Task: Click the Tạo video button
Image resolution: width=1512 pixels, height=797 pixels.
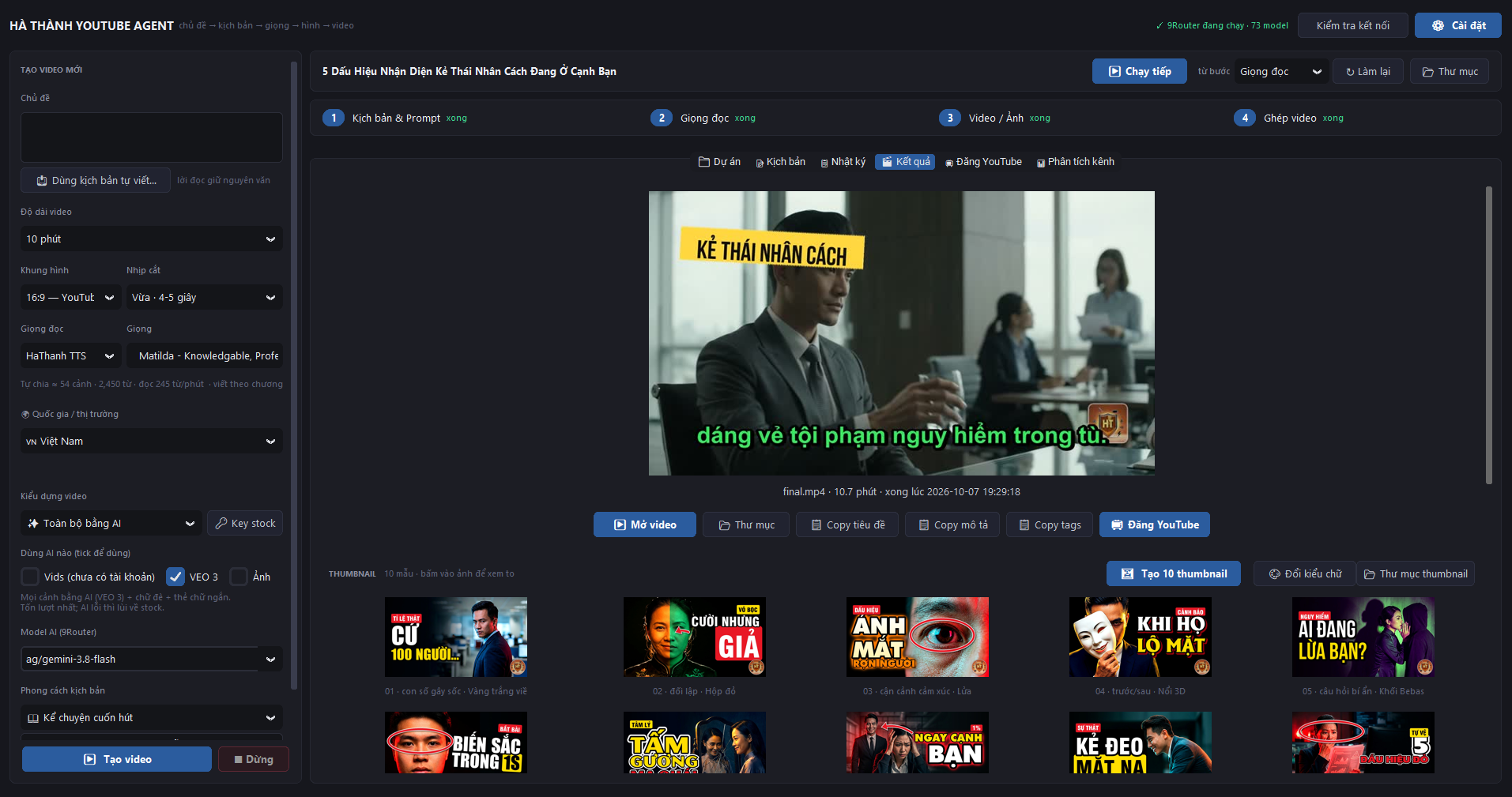Action: point(117,759)
